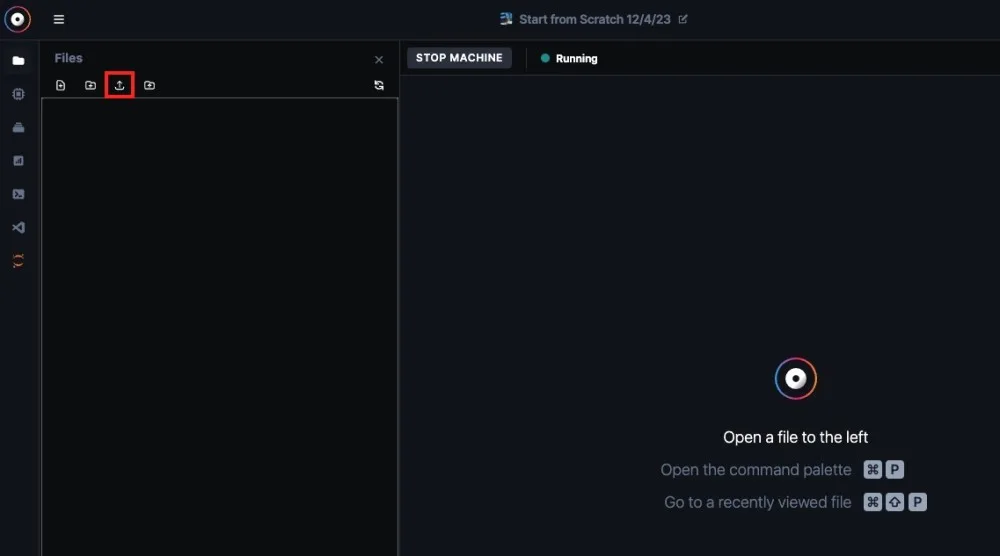Click the notebook title 'Start from Scratch 12/4/23'

(x=594, y=19)
